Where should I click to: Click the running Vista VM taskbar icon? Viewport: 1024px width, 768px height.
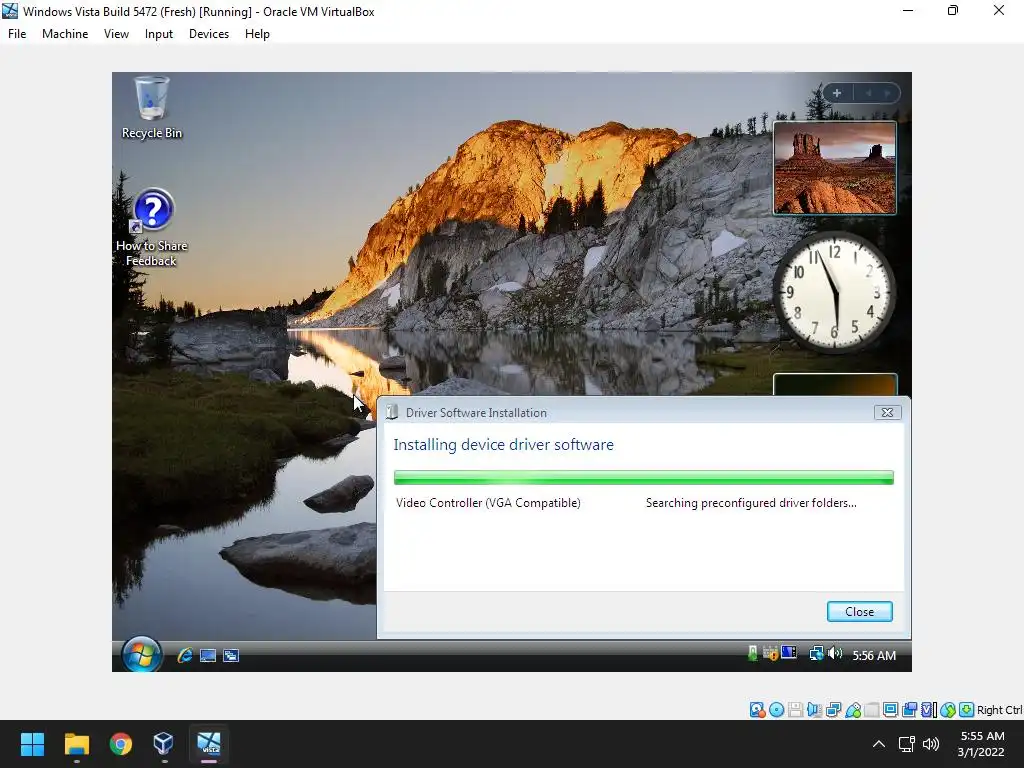(209, 744)
